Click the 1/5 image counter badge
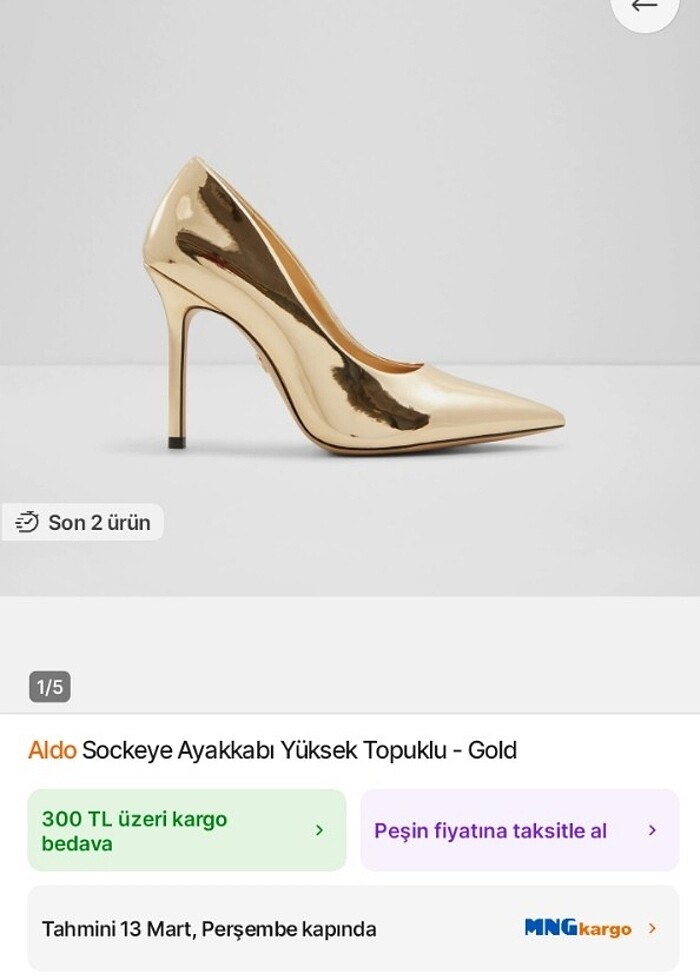The image size is (700, 980). pos(50,687)
